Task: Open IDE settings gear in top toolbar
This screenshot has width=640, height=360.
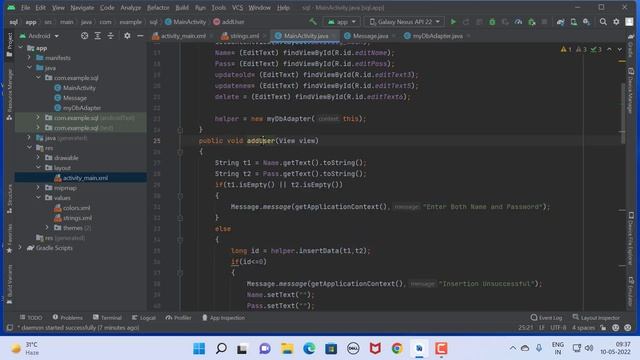Action: point(616,22)
